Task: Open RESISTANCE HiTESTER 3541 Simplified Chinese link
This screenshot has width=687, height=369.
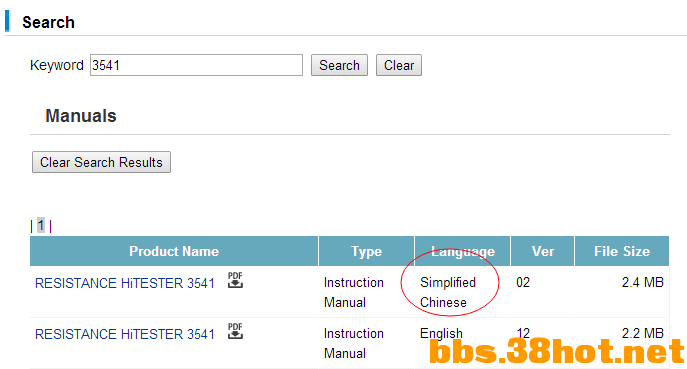Action: point(125,283)
